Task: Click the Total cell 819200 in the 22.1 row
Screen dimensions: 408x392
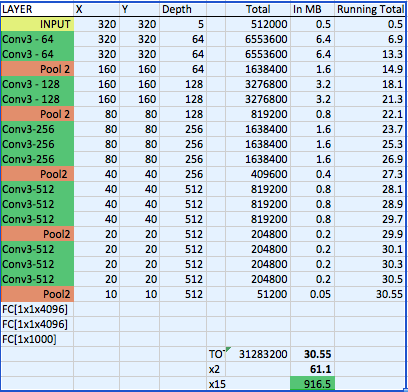Action: [258, 114]
